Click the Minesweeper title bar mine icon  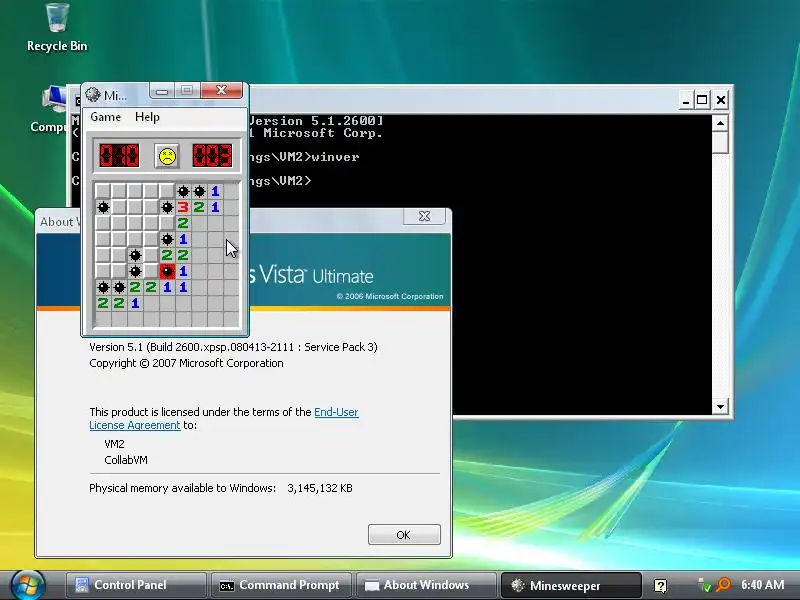click(x=93, y=94)
